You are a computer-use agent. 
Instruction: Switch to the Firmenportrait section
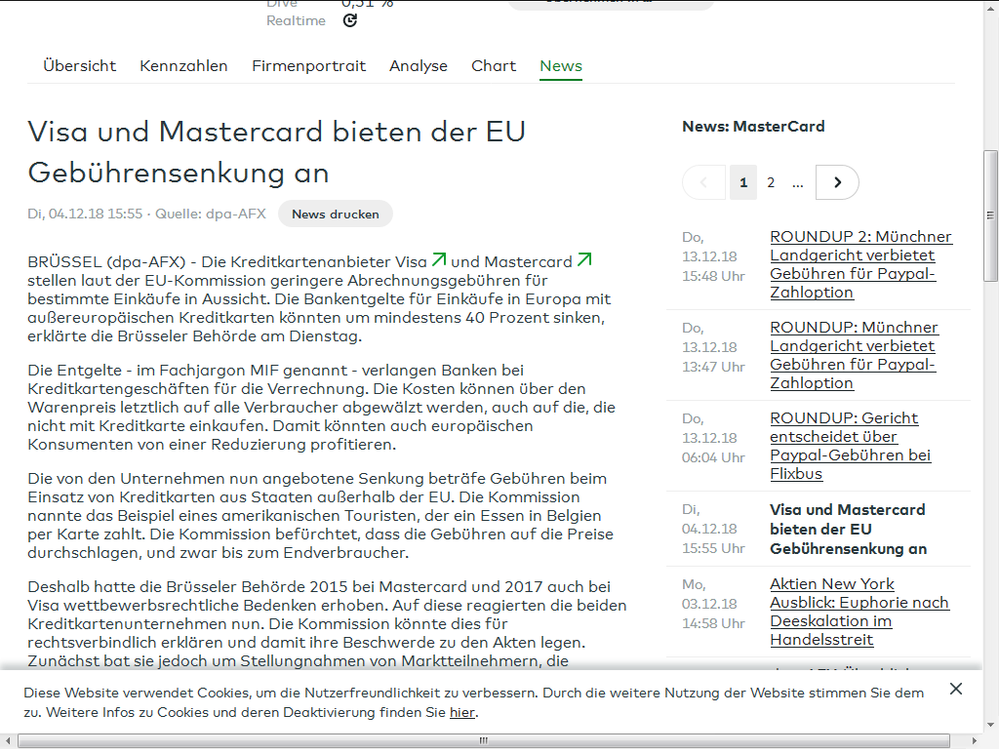tap(308, 66)
